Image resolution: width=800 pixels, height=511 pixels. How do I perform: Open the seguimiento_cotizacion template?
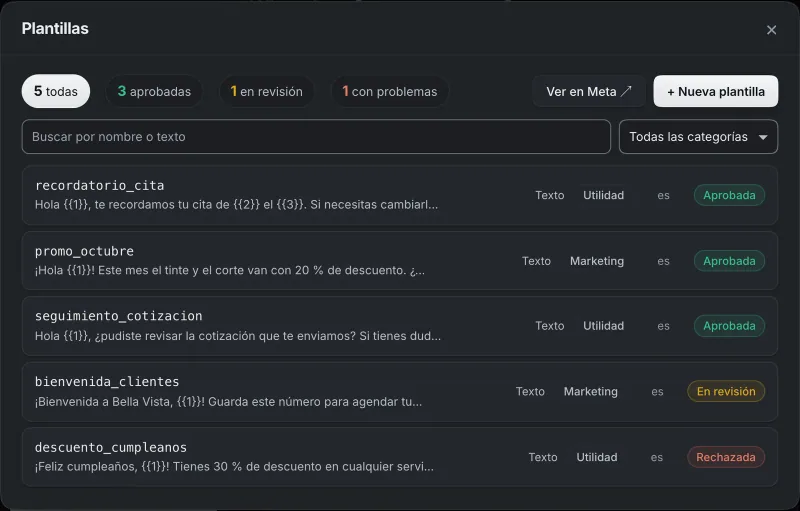click(x=399, y=326)
